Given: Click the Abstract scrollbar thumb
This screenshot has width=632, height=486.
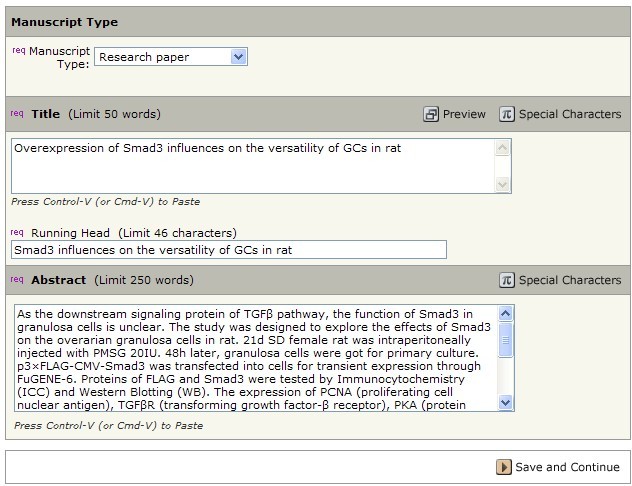Looking at the screenshot, I should (505, 338).
